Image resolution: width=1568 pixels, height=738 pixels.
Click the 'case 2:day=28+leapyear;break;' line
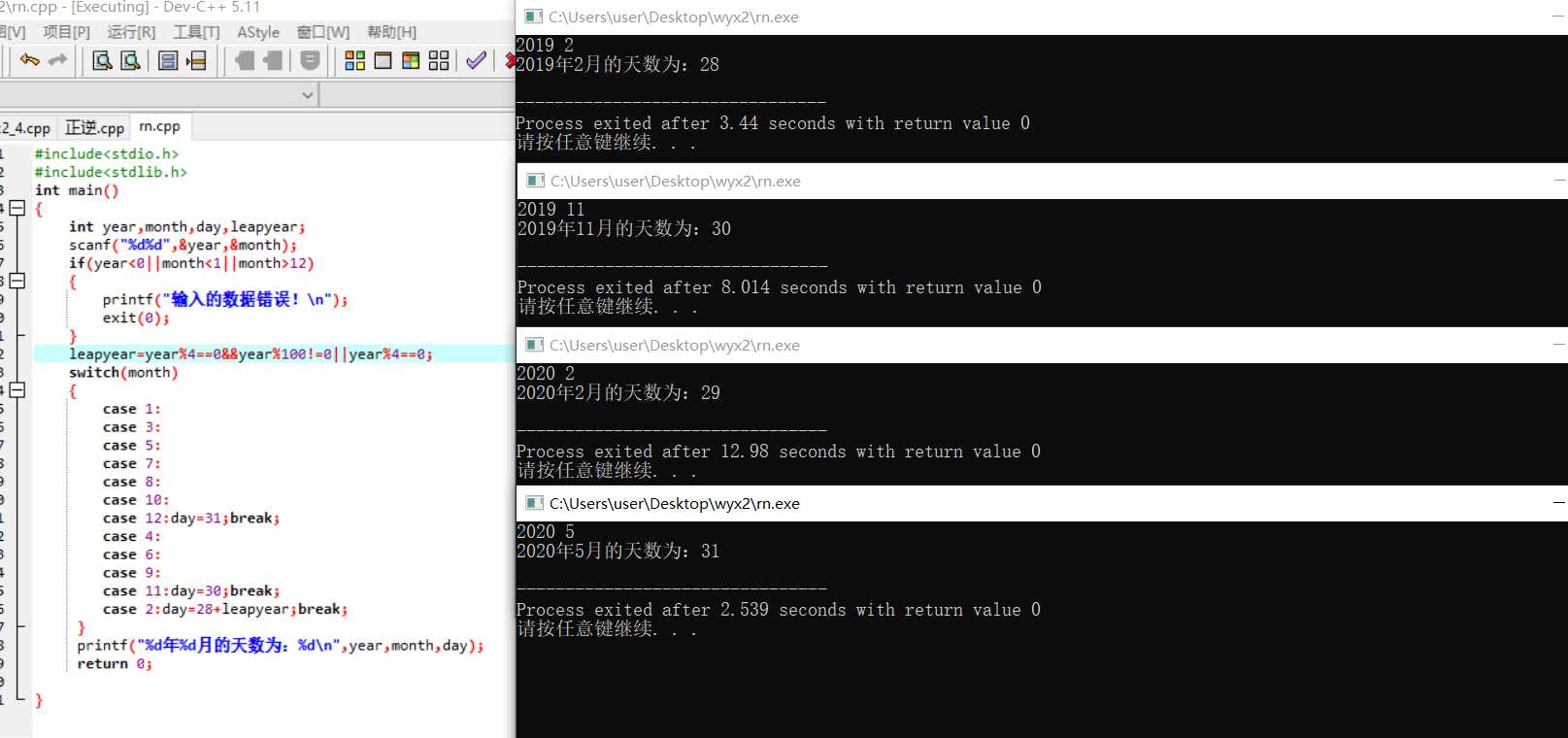pyautogui.click(x=225, y=609)
